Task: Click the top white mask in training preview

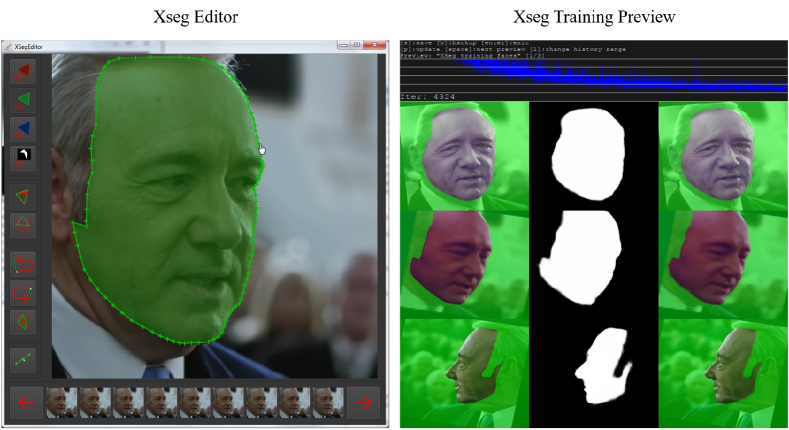Action: coord(589,154)
